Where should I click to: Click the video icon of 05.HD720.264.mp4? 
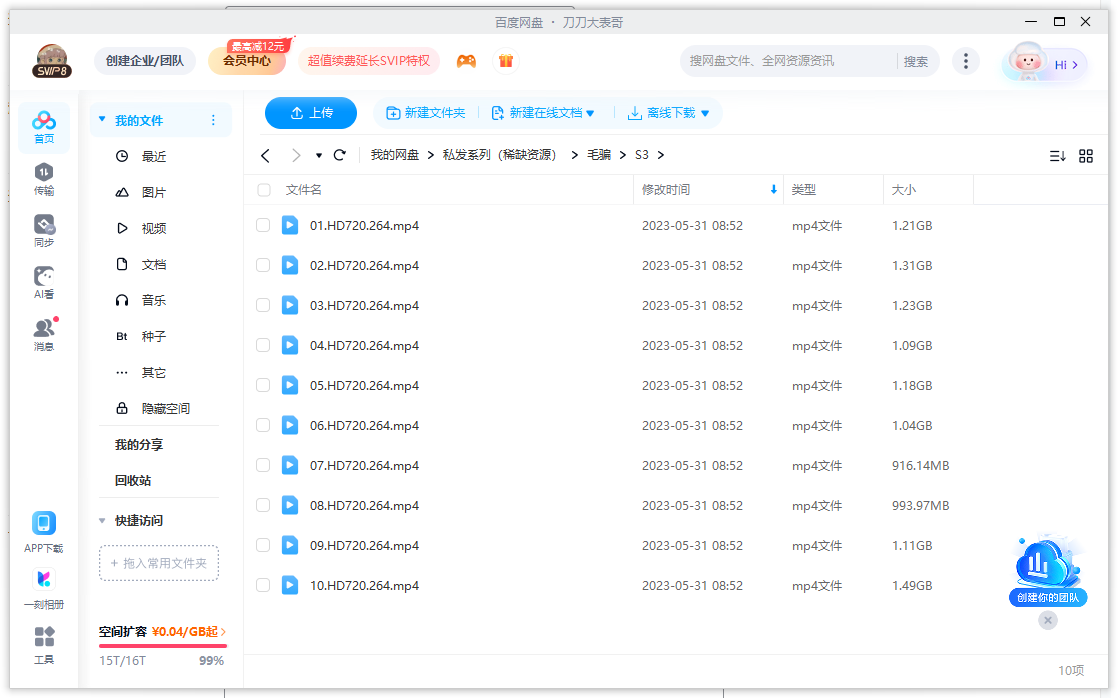tap(289, 385)
